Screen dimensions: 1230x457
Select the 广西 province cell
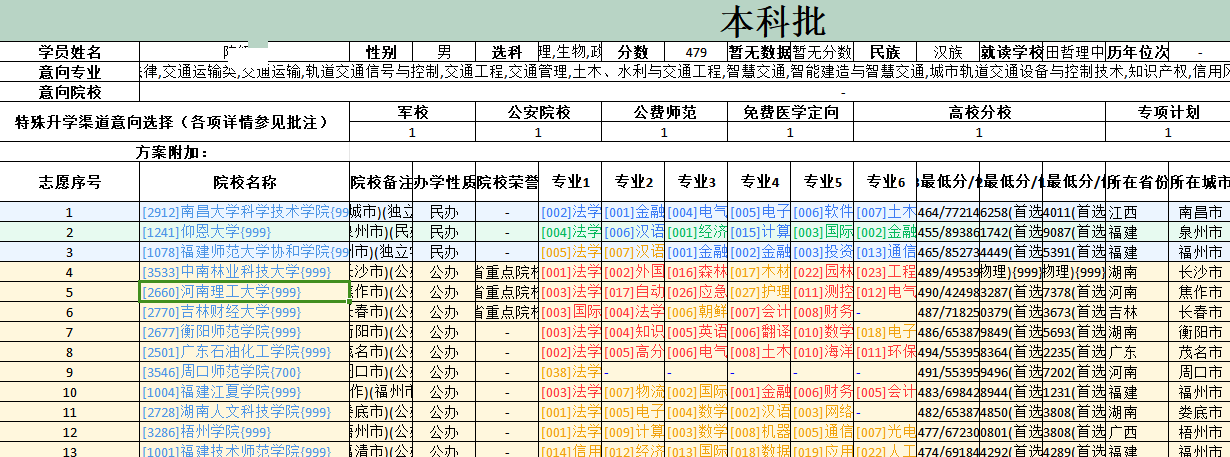point(1137,432)
